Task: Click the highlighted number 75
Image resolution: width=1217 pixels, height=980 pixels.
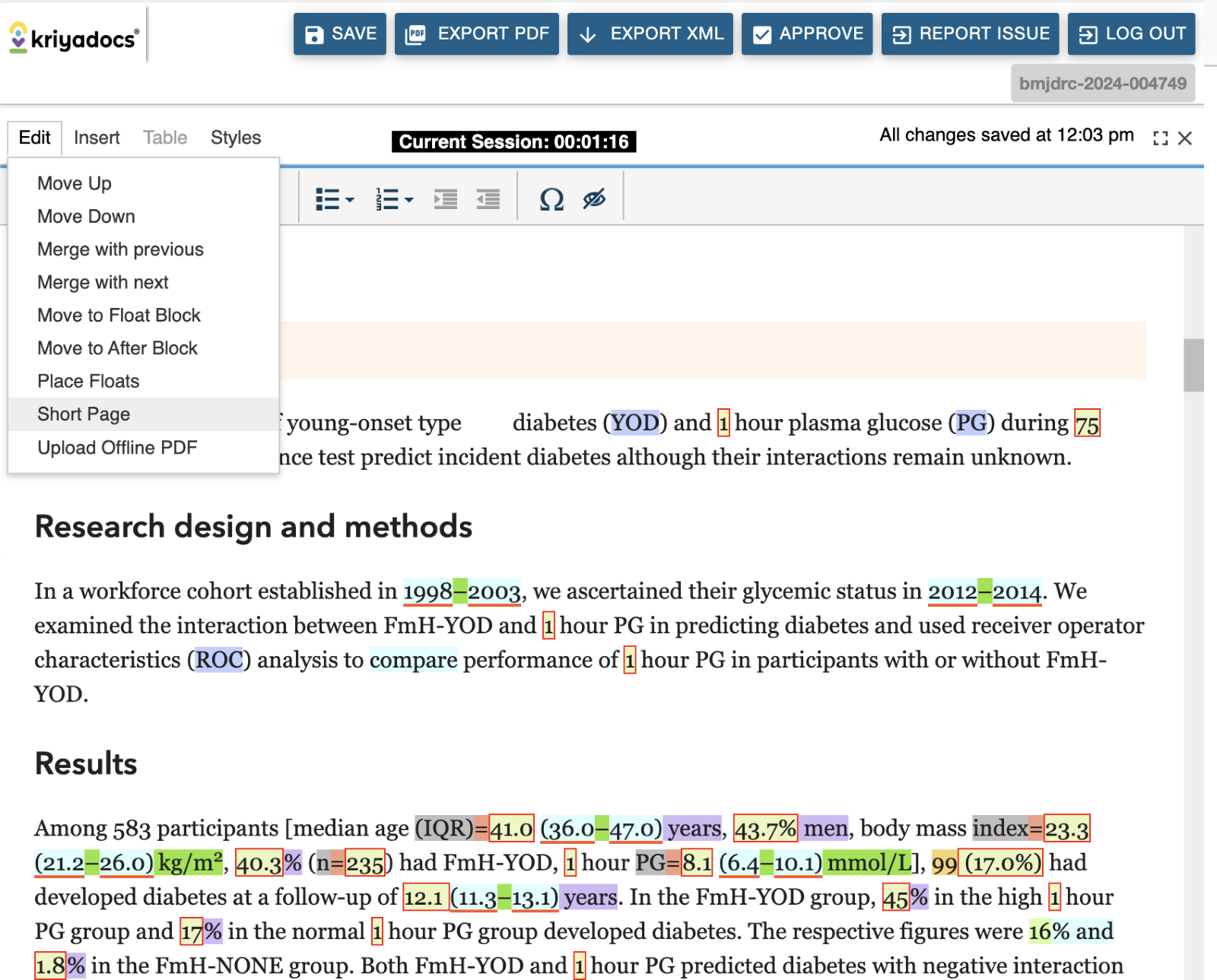Action: click(1087, 423)
